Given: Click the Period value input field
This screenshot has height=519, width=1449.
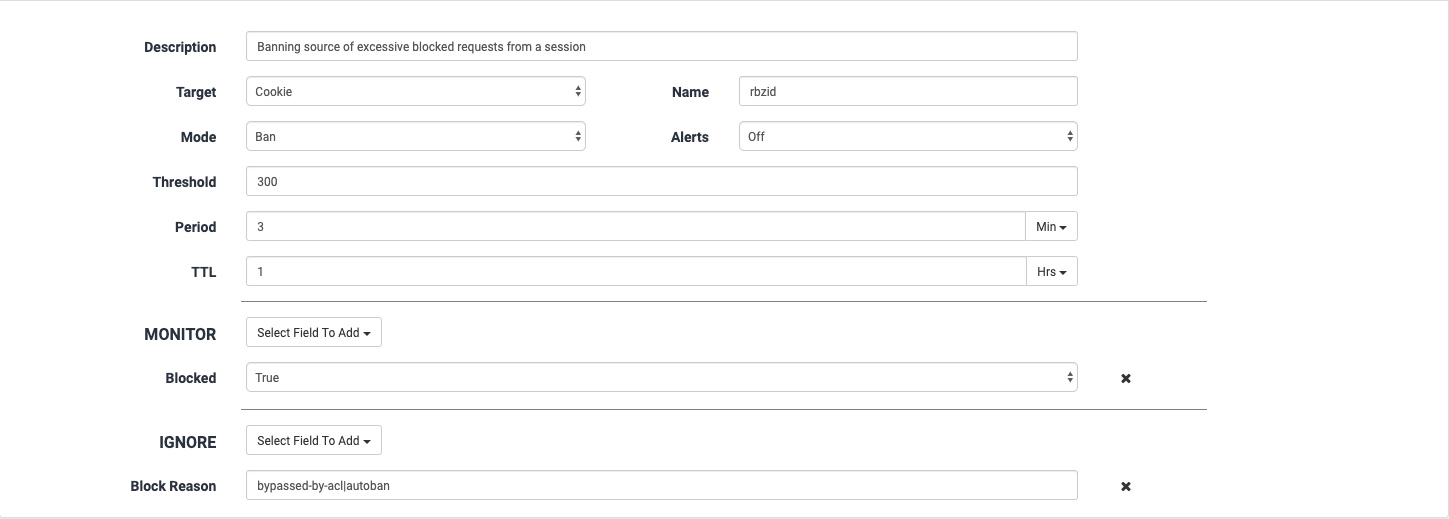Looking at the screenshot, I should click(x=635, y=227).
